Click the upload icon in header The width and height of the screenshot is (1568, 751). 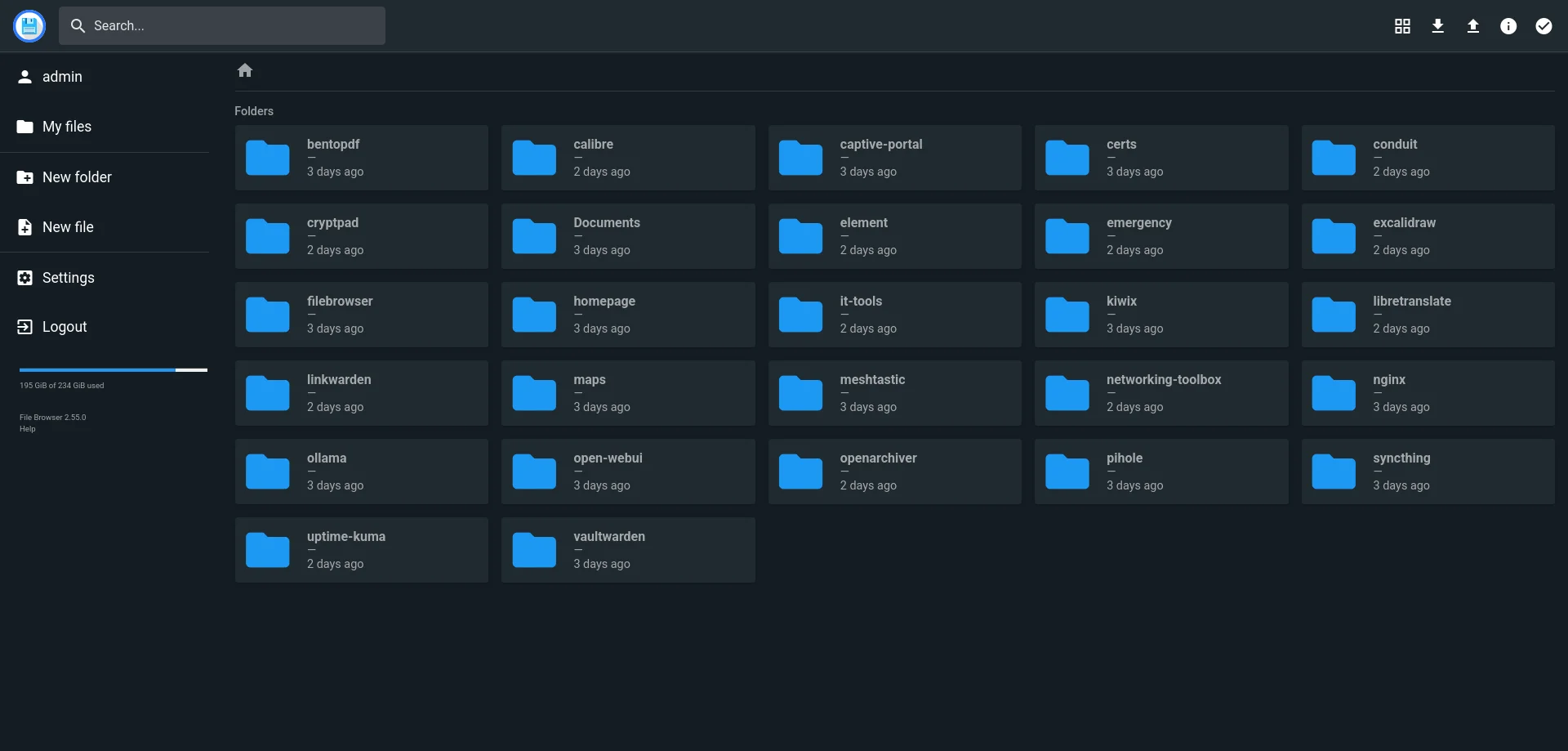tap(1473, 26)
